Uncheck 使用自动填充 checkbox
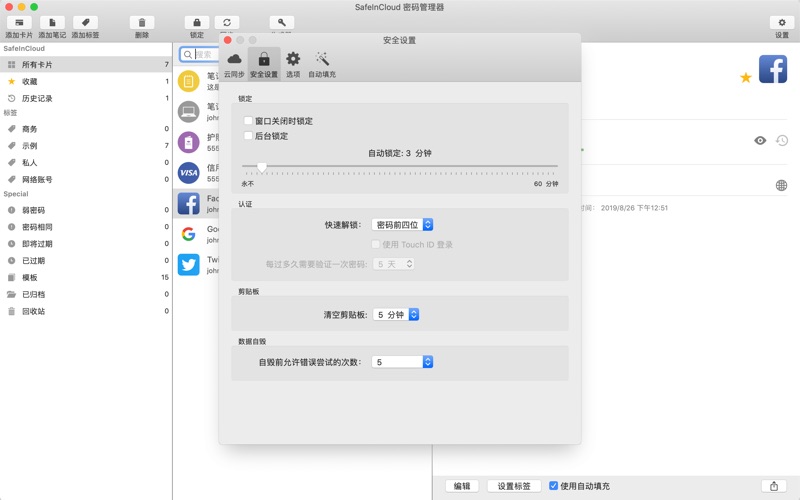Image resolution: width=800 pixels, height=500 pixels. point(554,486)
